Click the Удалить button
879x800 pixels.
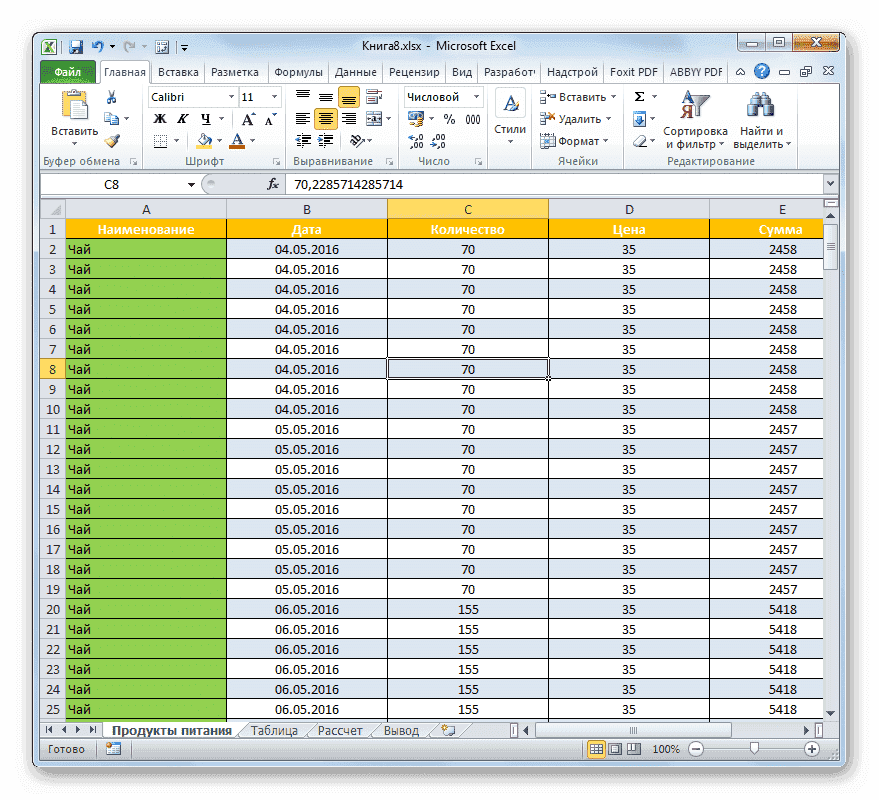click(579, 118)
